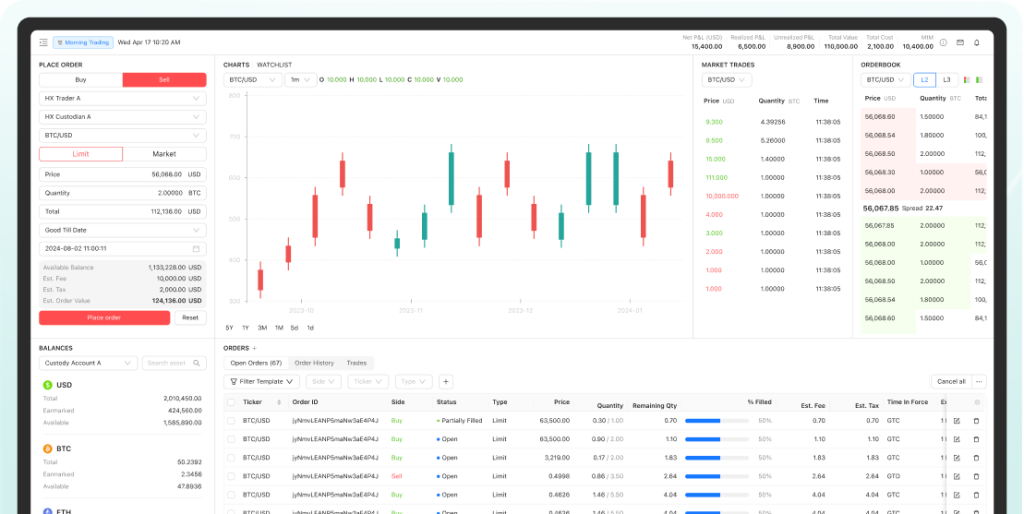Select the CHARTS tab
Screen dimensions: 1024x514
236,65
